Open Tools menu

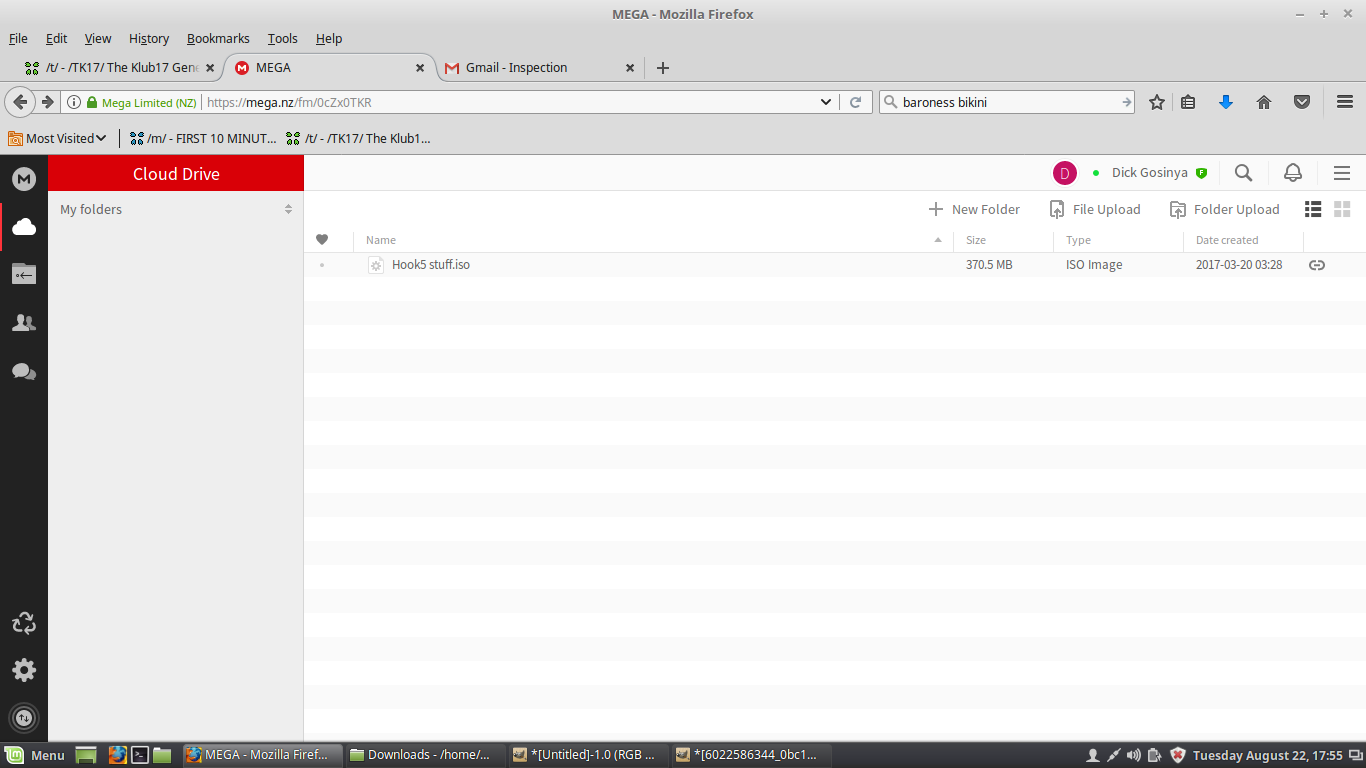(x=283, y=38)
